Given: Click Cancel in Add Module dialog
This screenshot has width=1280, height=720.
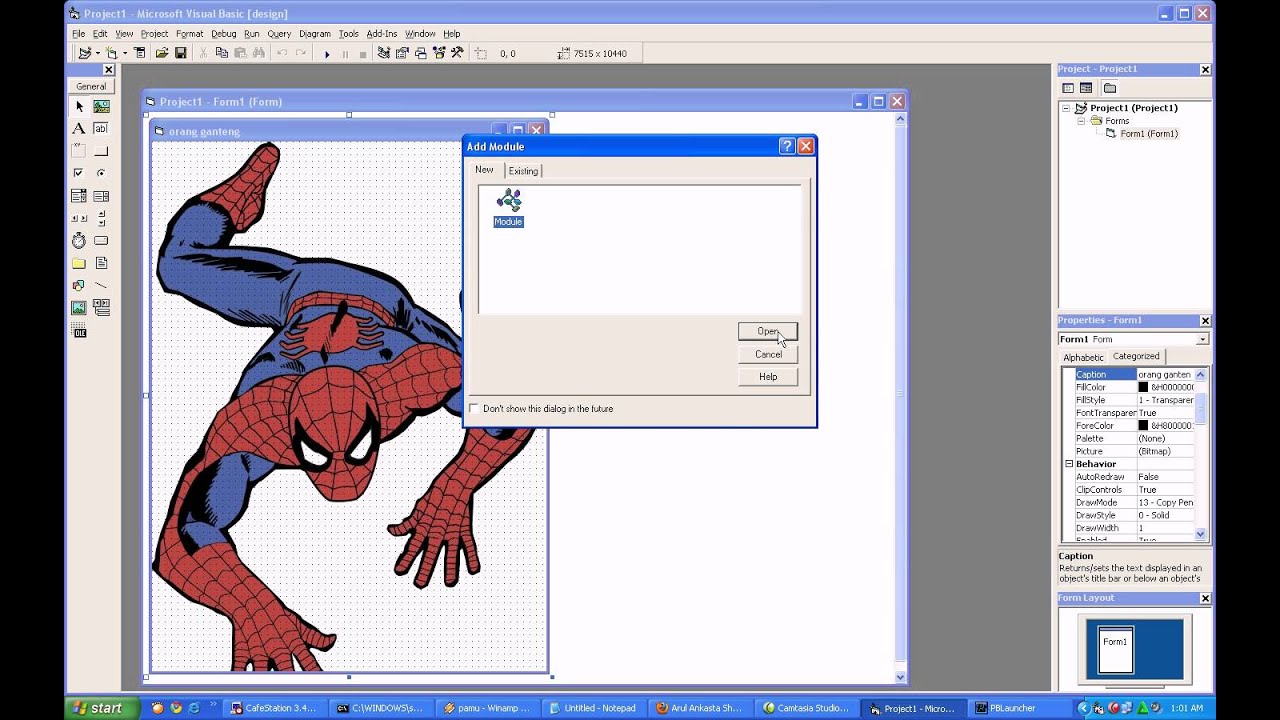Looking at the screenshot, I should (768, 354).
